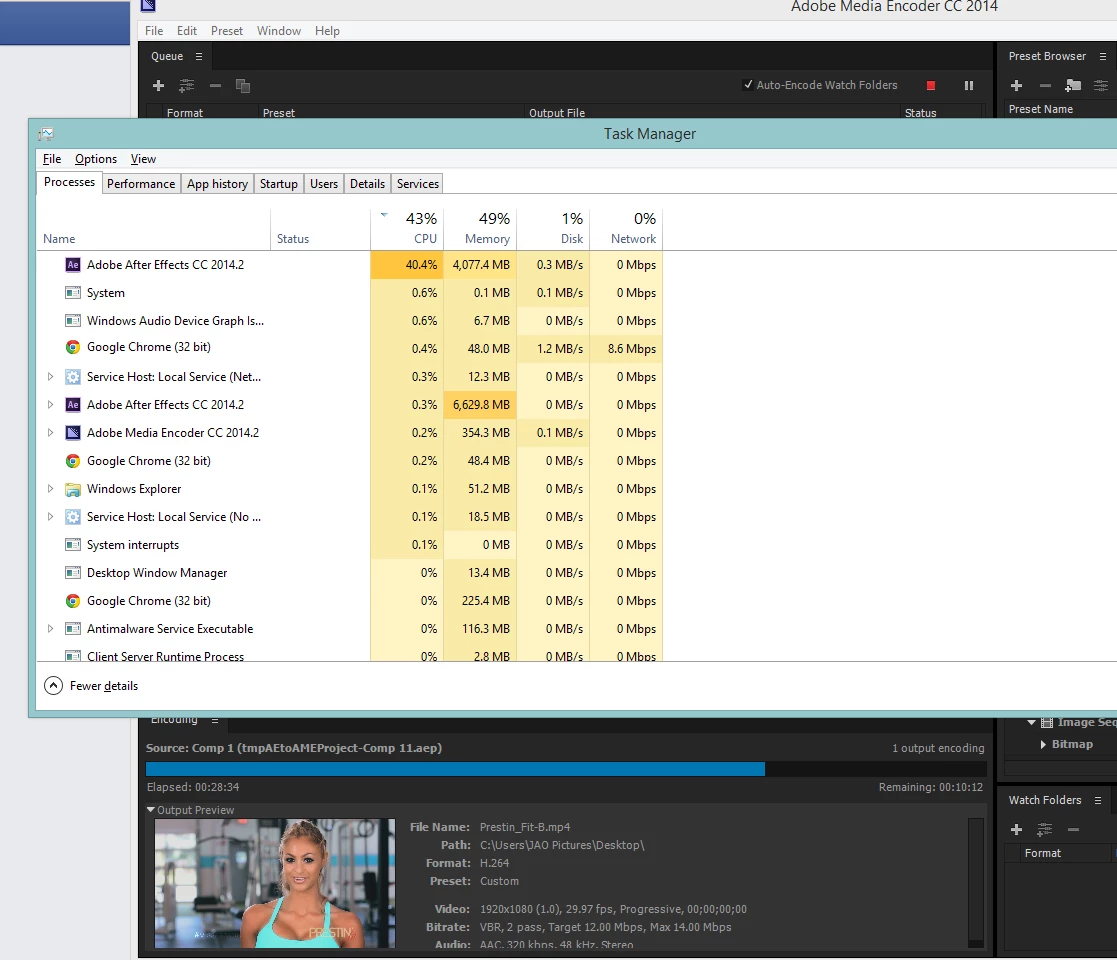Open Media Encoder Preset menu
The height and width of the screenshot is (960, 1117).
[x=227, y=31]
